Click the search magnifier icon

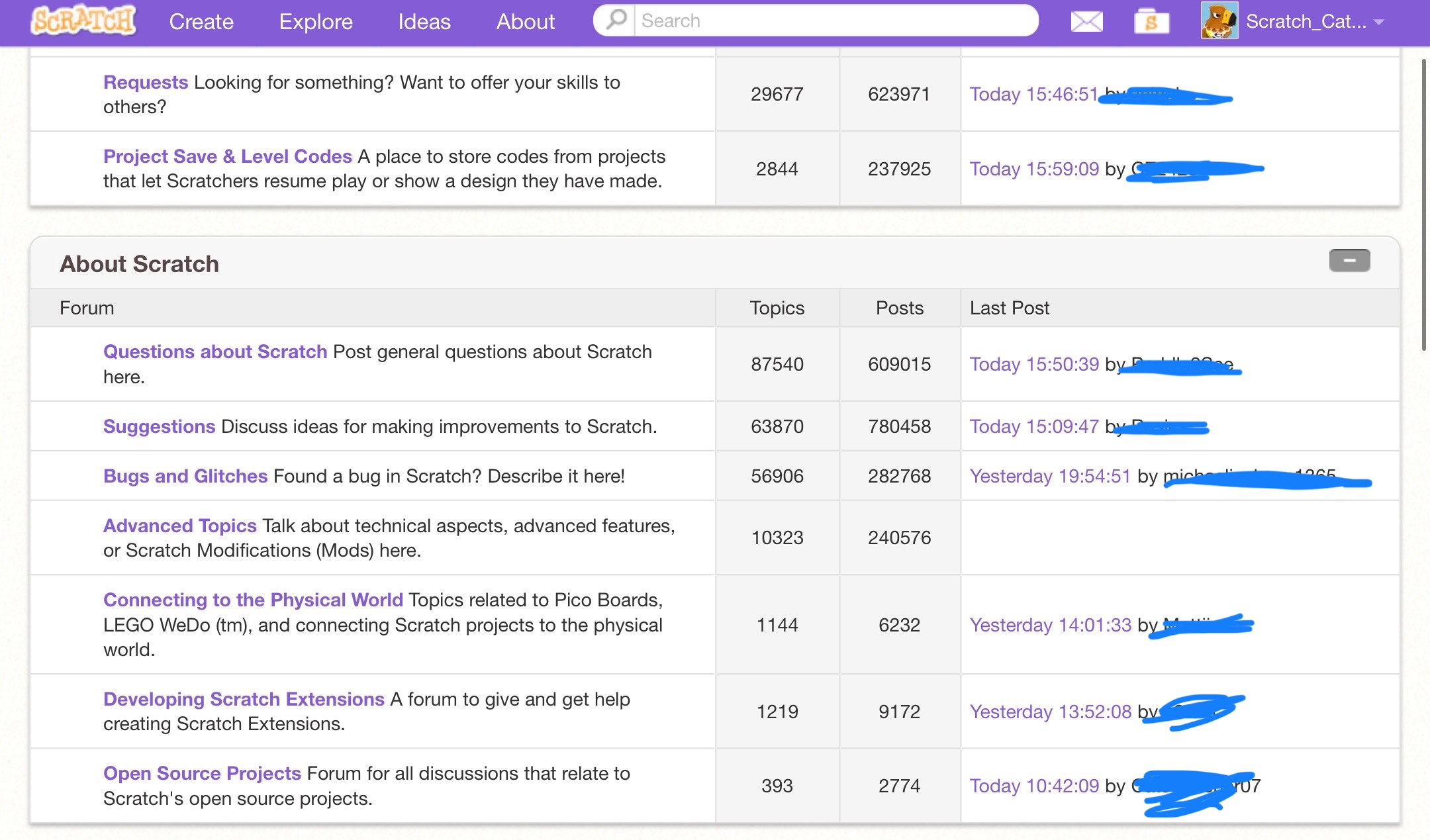click(614, 21)
